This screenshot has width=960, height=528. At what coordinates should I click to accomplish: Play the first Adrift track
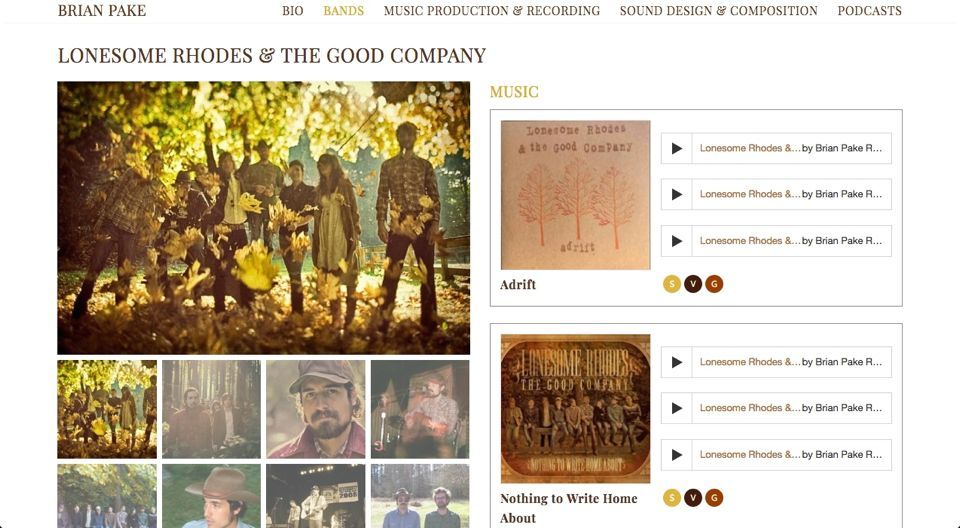tap(677, 148)
